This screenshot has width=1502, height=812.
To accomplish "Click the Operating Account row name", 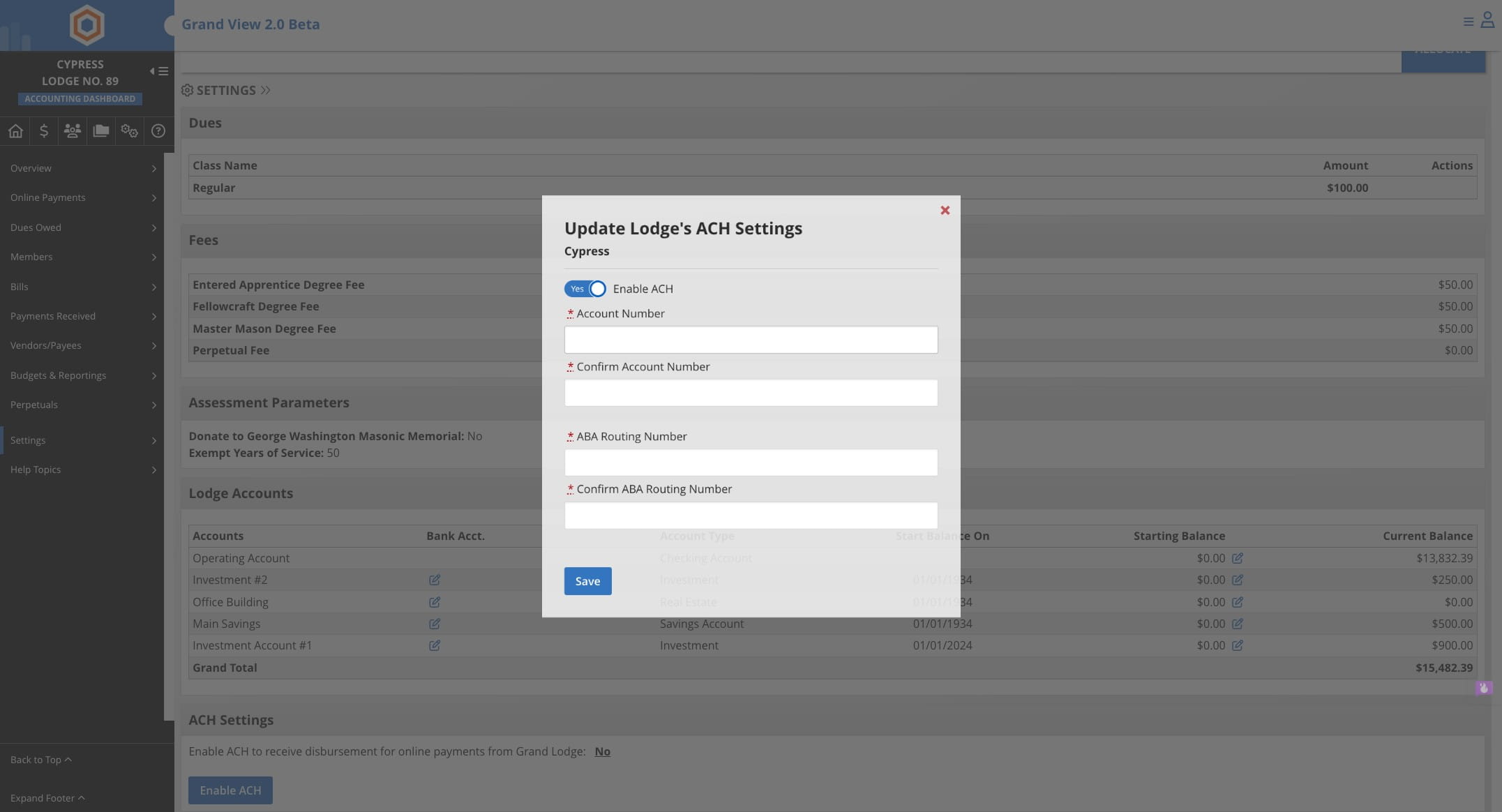I will tap(241, 558).
